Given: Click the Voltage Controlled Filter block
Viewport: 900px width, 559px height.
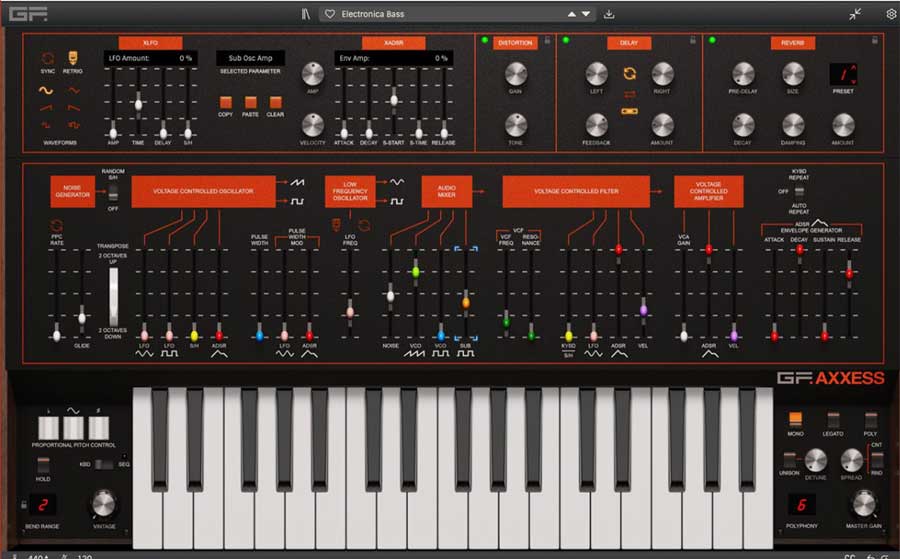Looking at the screenshot, I should (x=576, y=191).
